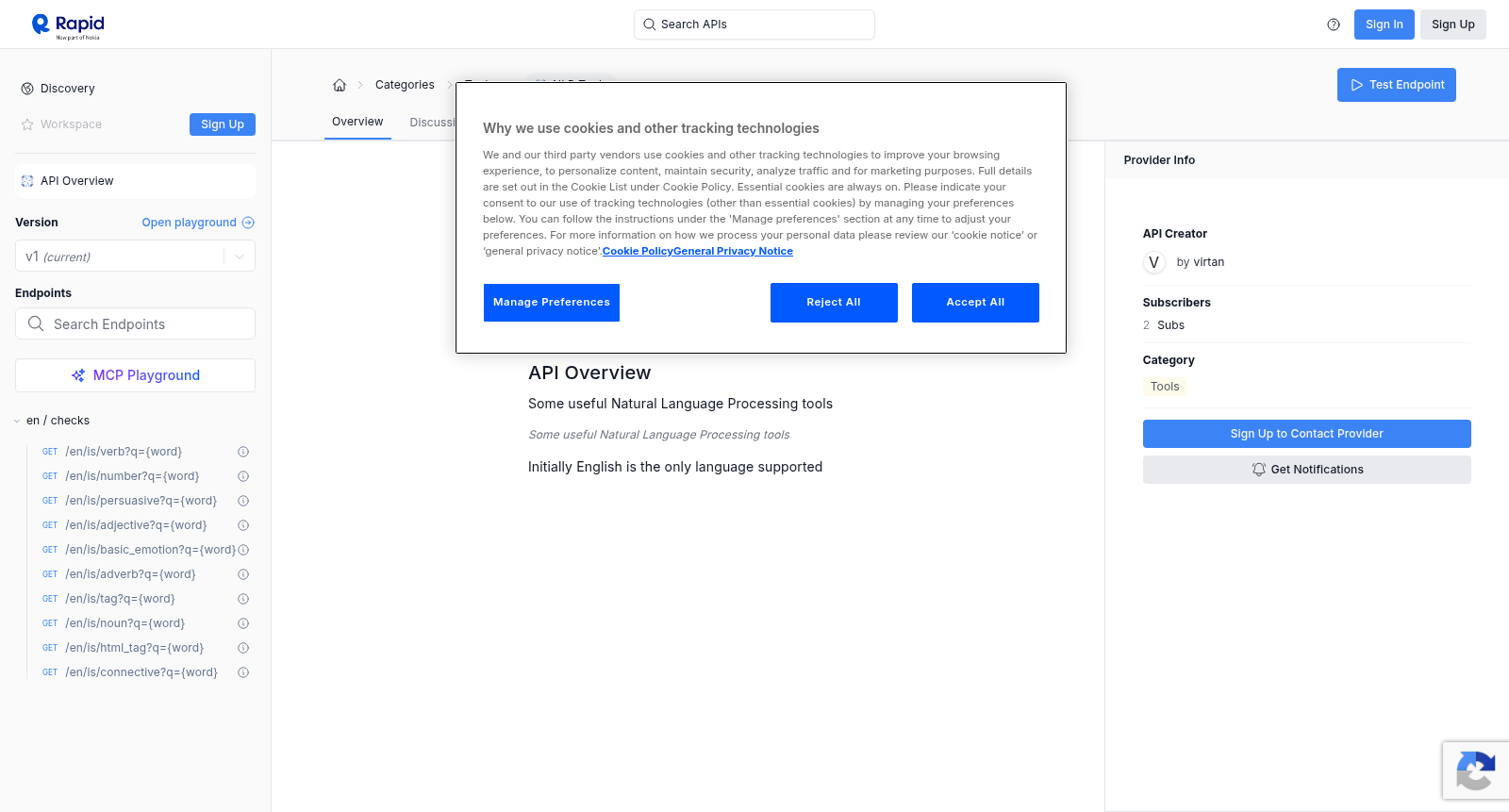Click info icon for noun endpoint
1509x812 pixels.
[243, 623]
